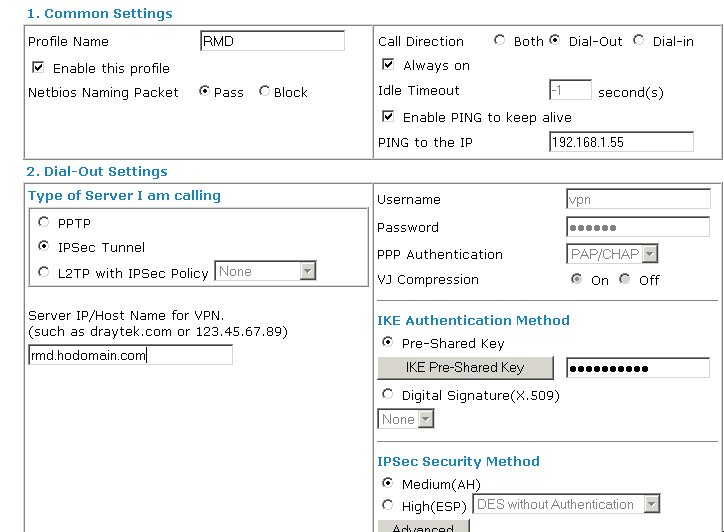
Task: Click the Idle Timeout field
Action: [570, 90]
